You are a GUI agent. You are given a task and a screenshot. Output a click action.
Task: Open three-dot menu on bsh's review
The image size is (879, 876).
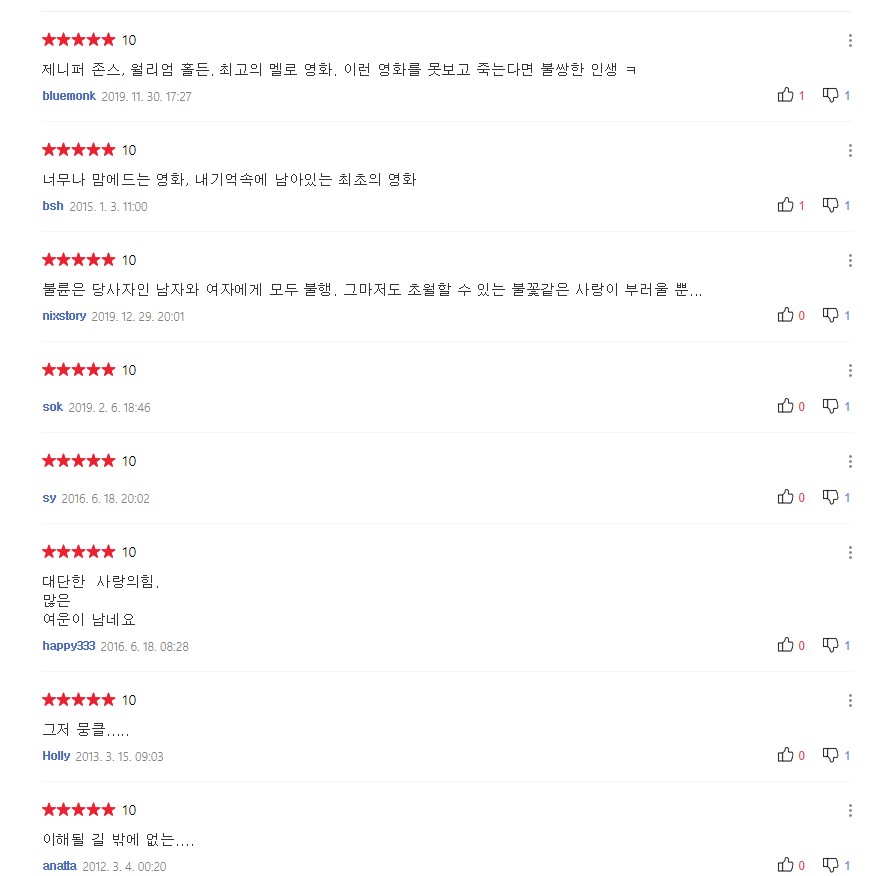[850, 151]
